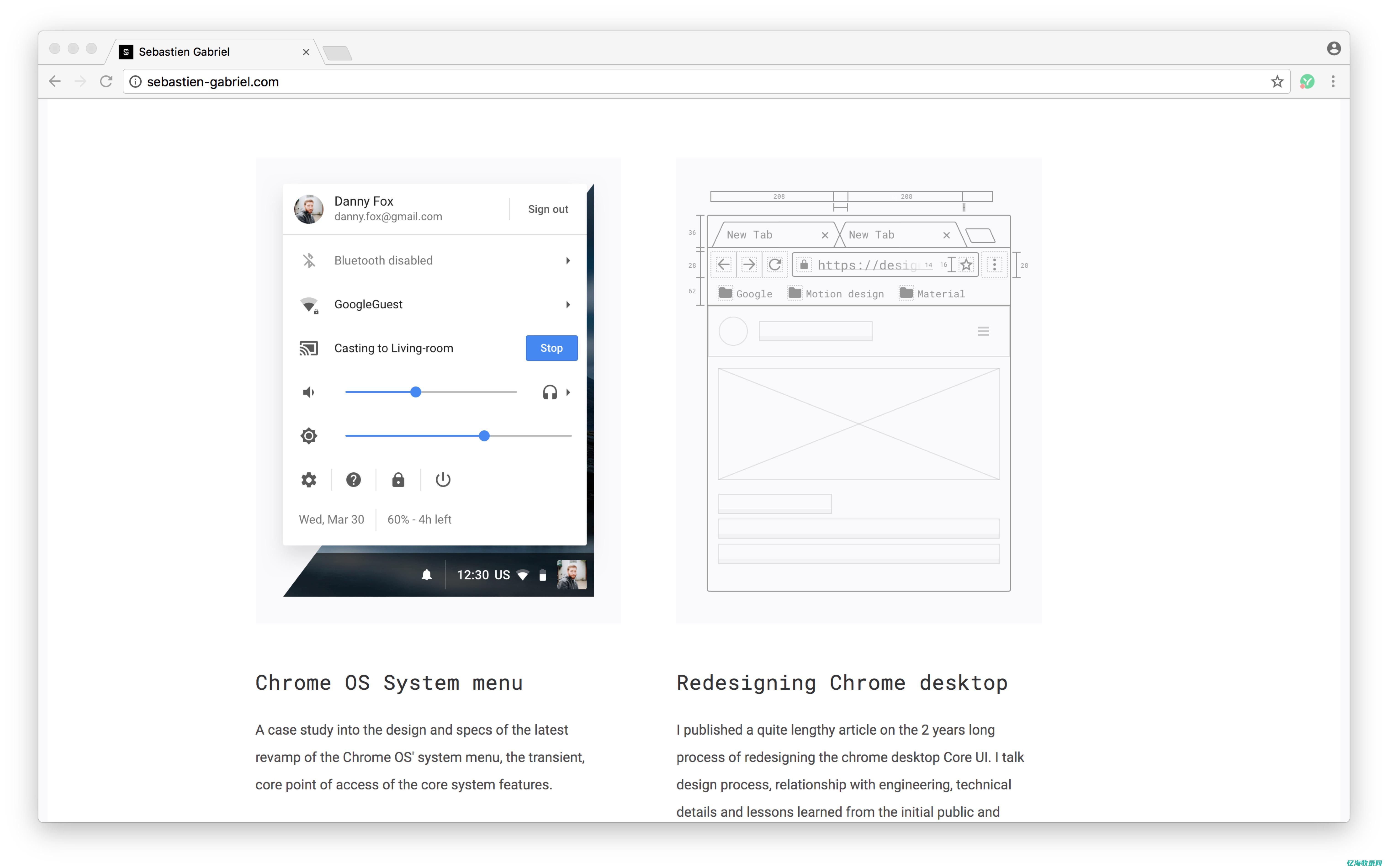1388x868 pixels.
Task: Mute with the volume speaker icon
Action: click(309, 392)
